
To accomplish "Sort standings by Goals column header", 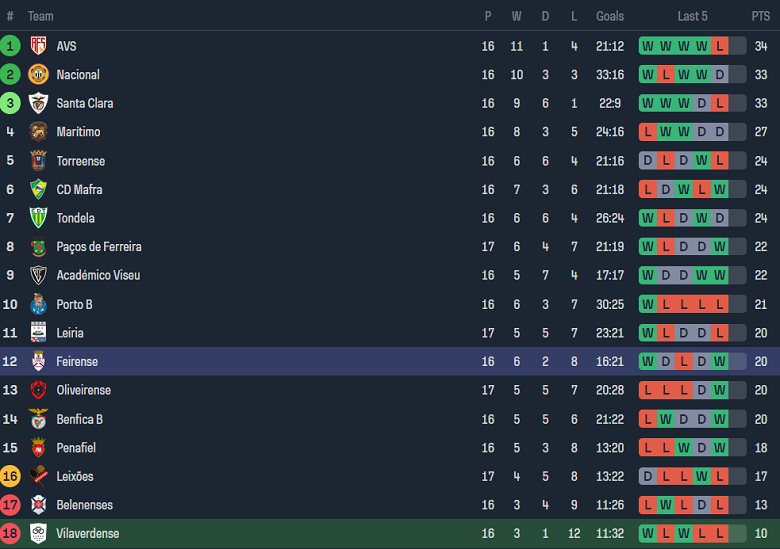I will pyautogui.click(x=610, y=16).
